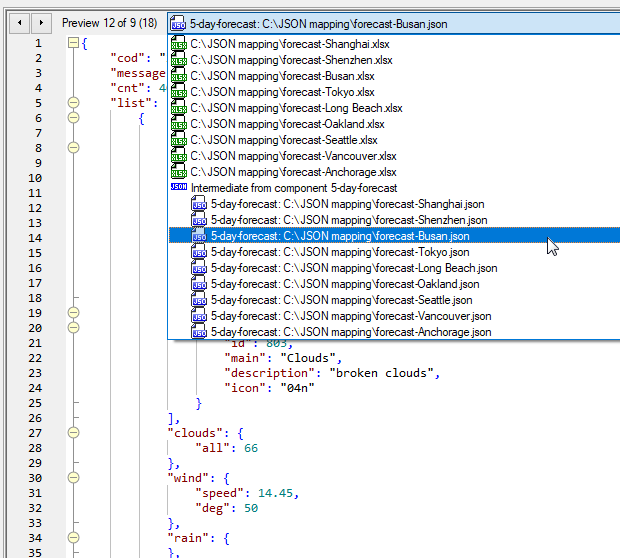Collapse the "list" array fold marker
620x558 pixels.
coord(73,103)
